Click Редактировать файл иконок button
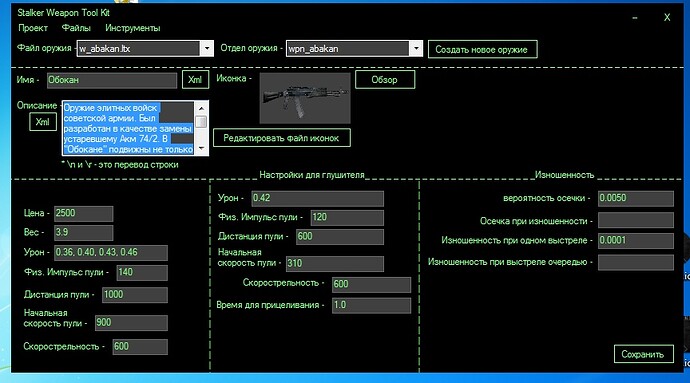 (282, 138)
